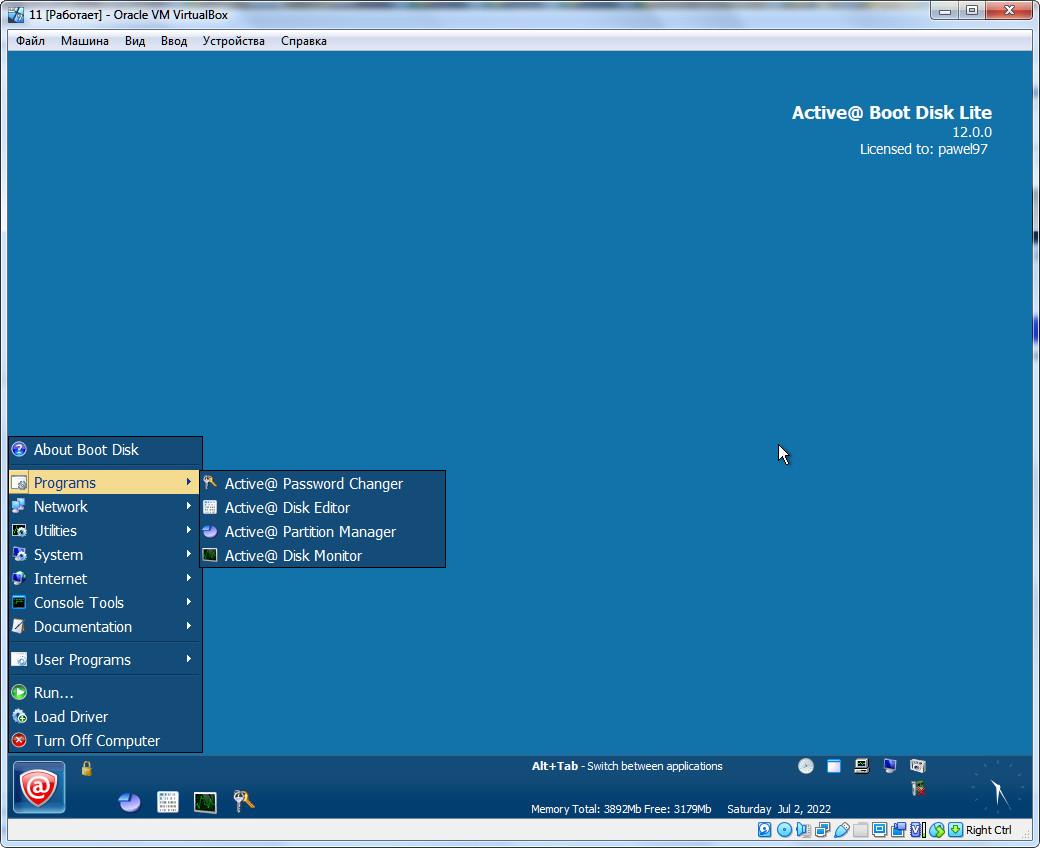This screenshot has height=848, width=1040.
Task: Open the VirtualBox Устройства menu
Action: (x=233, y=41)
